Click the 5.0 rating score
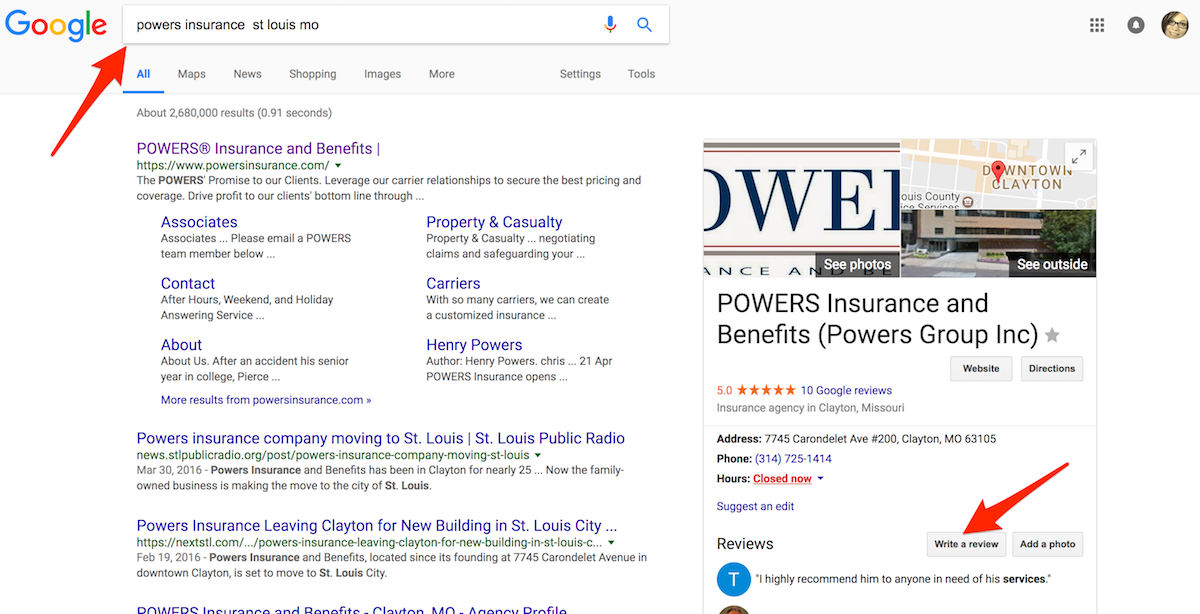 [725, 390]
